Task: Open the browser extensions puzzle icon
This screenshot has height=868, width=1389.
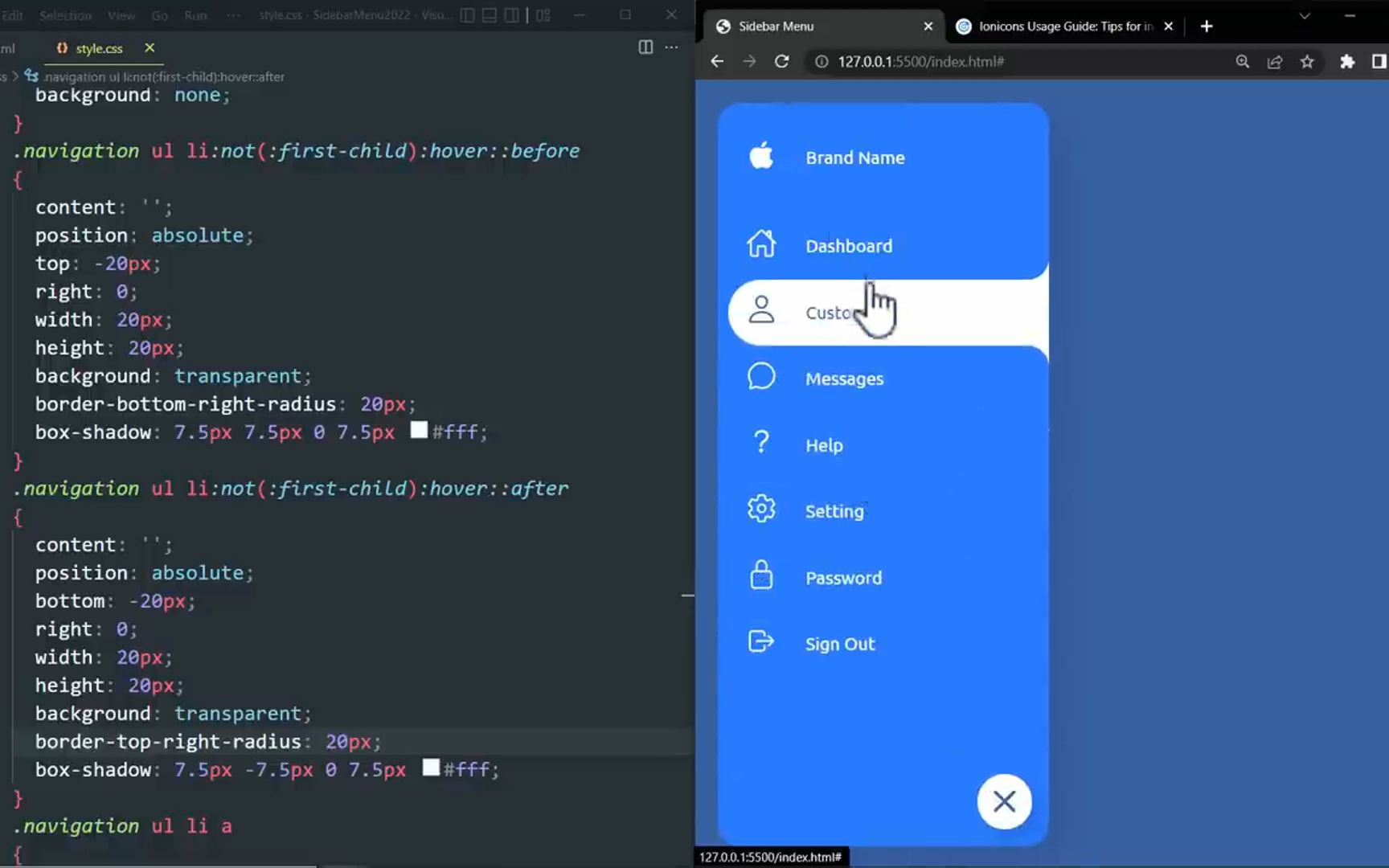Action: tap(1347, 62)
